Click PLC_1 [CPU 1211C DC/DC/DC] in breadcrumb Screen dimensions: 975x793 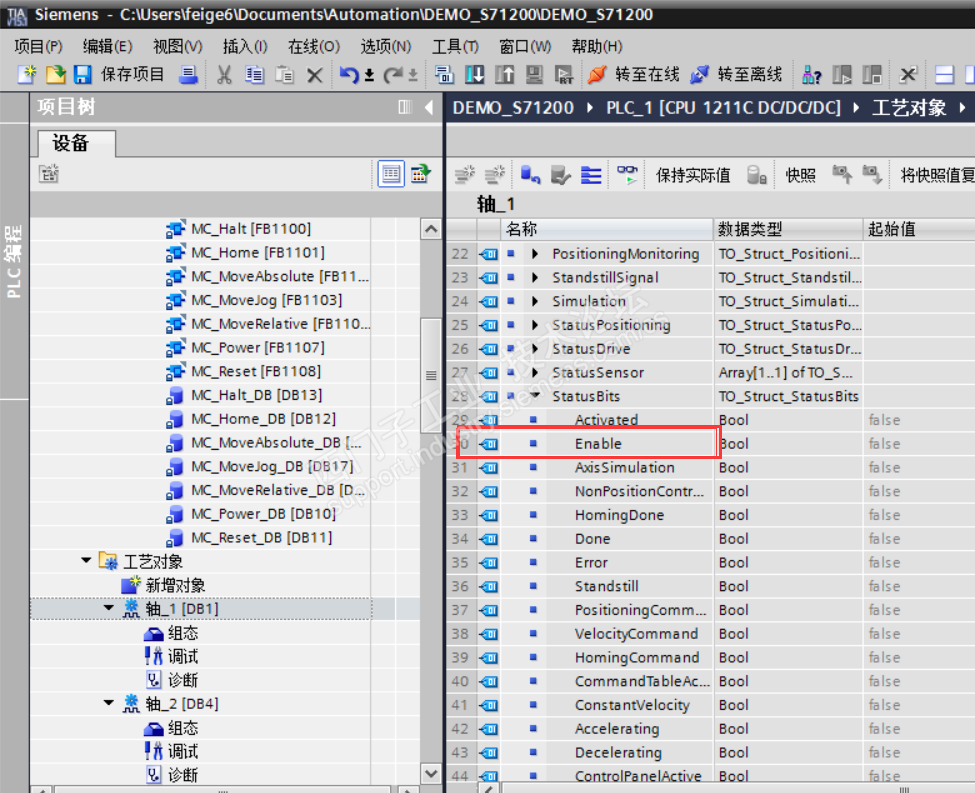click(723, 108)
